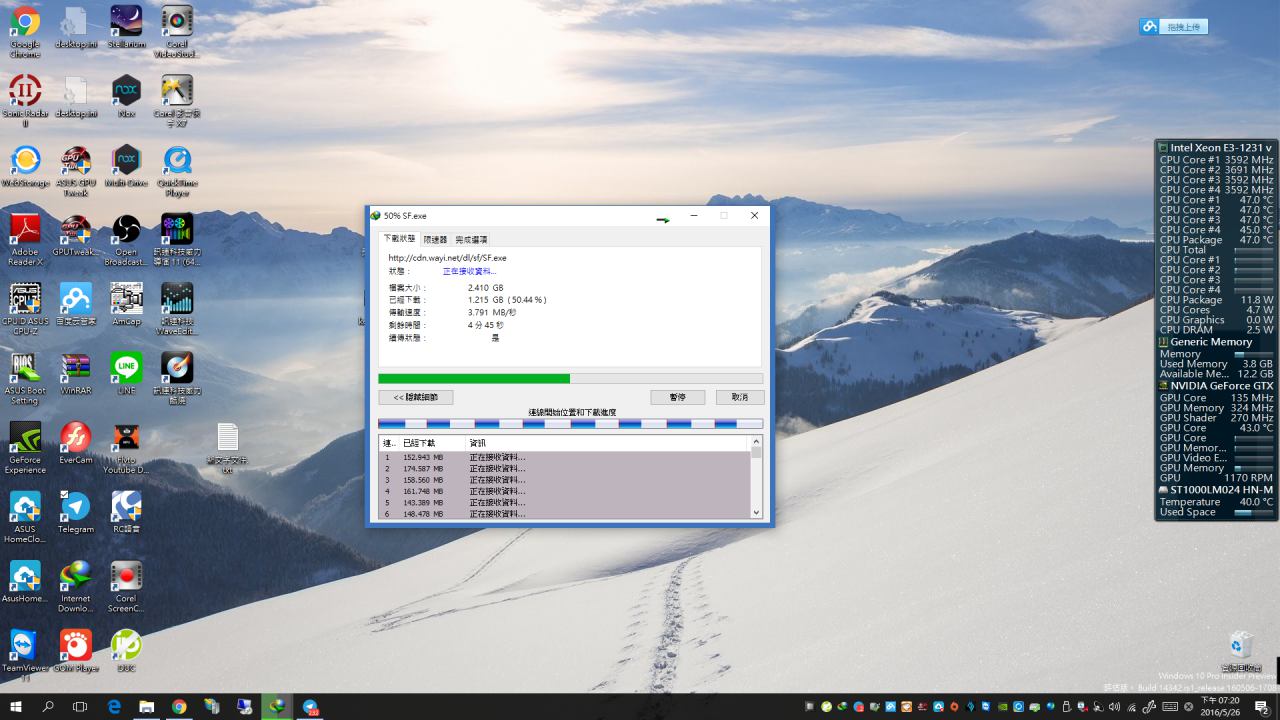Click the 已經下載 column header
Viewport: 1280px width, 720px height.
420,443
